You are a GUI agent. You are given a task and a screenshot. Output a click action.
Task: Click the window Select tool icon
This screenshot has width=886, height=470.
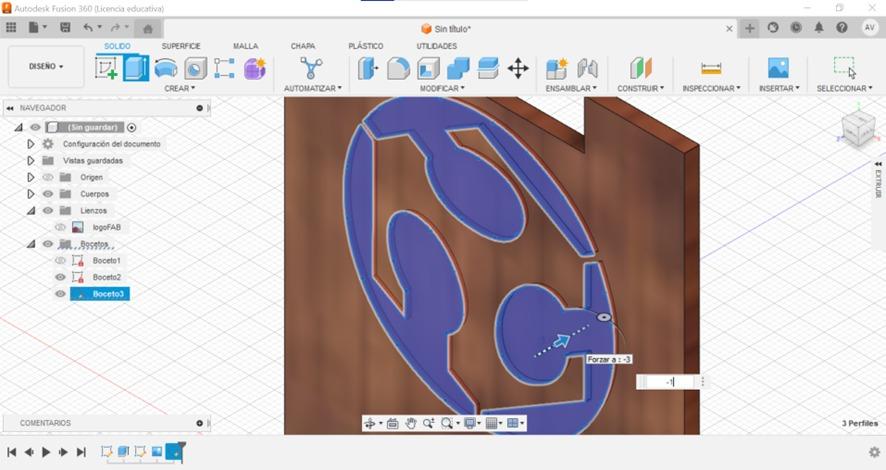(x=845, y=67)
